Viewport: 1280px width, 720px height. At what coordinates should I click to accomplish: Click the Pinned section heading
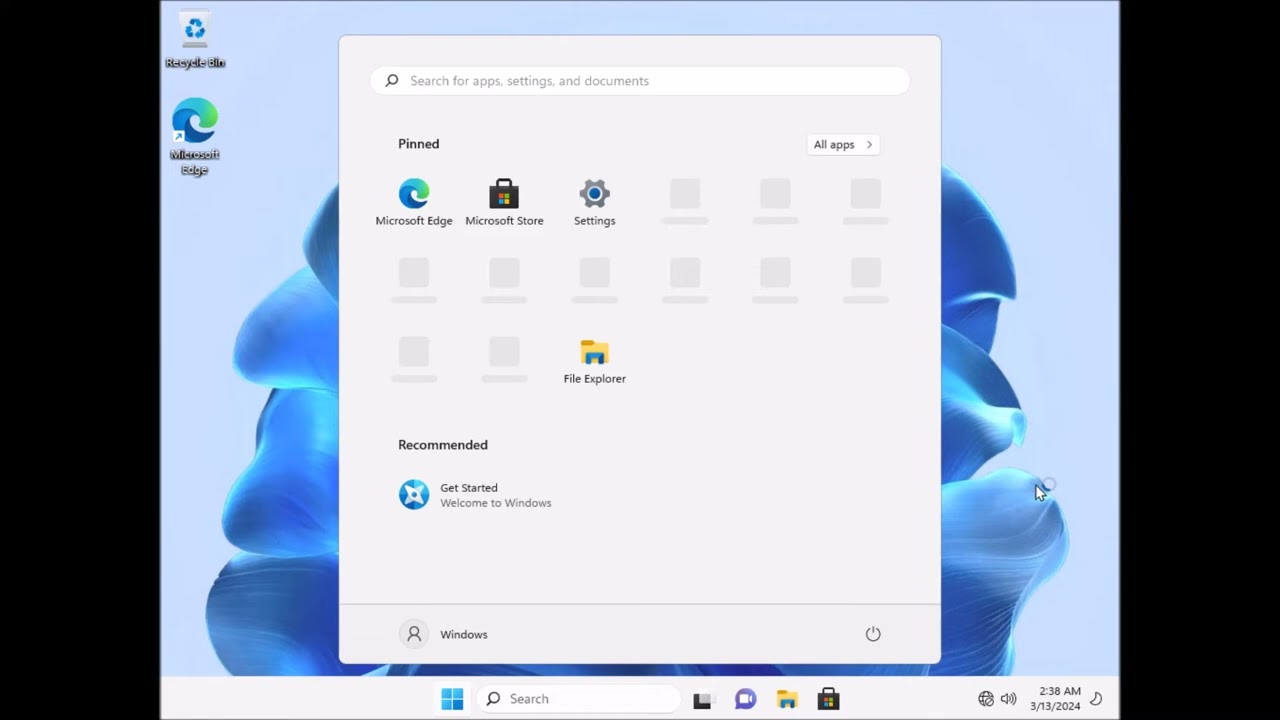pos(419,144)
